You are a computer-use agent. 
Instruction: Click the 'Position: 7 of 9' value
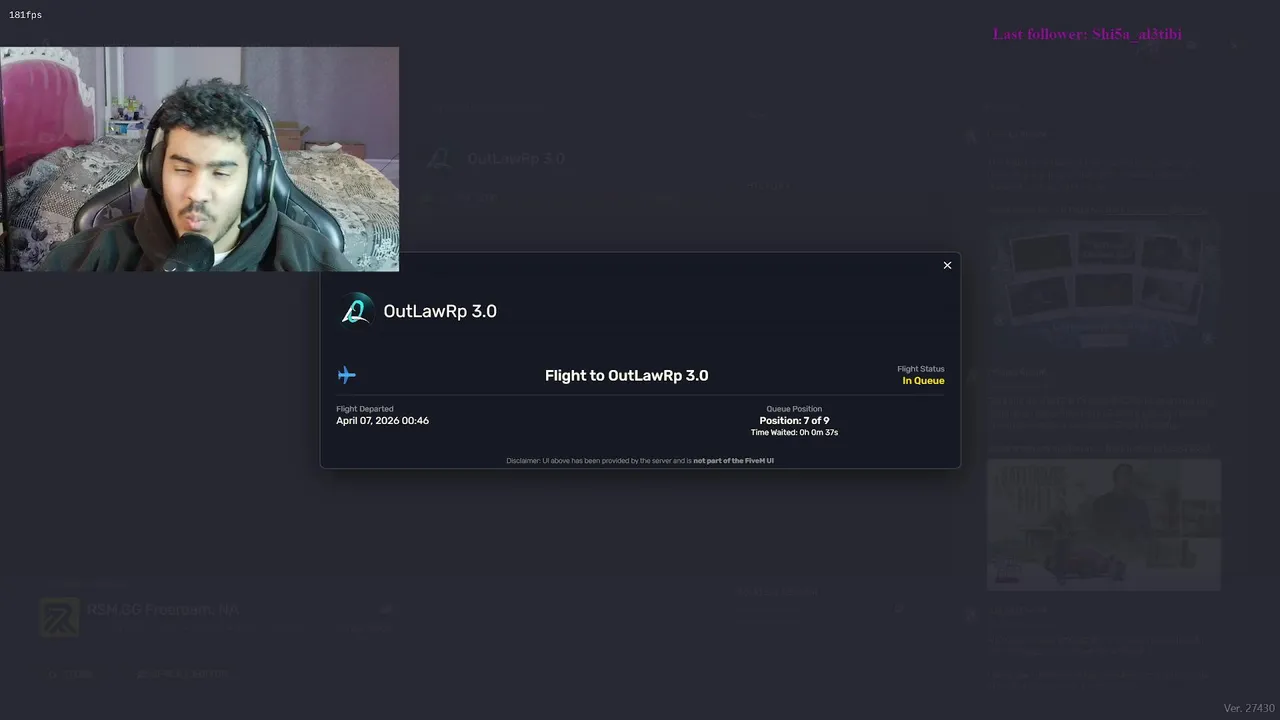point(794,421)
